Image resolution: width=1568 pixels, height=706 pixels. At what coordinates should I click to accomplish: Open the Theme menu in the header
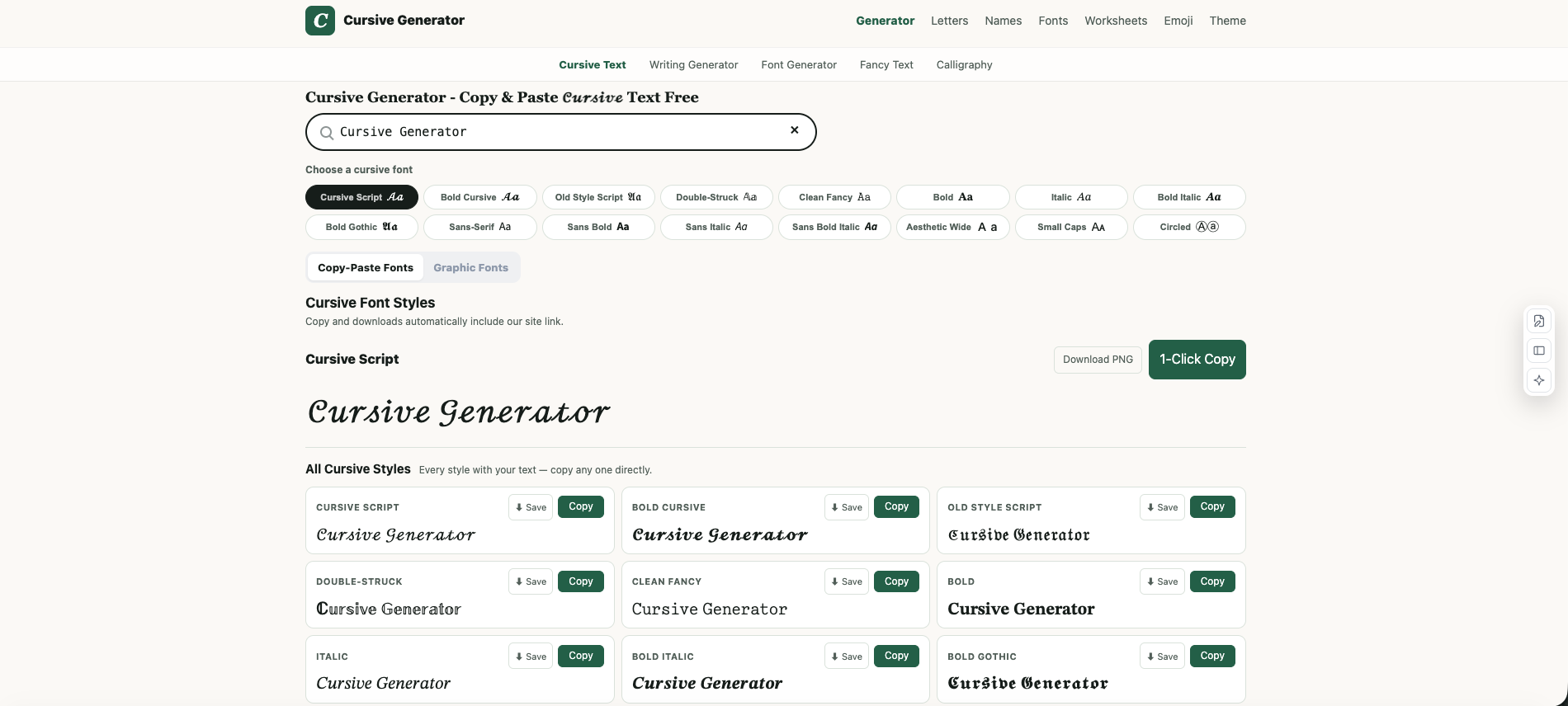[1228, 21]
